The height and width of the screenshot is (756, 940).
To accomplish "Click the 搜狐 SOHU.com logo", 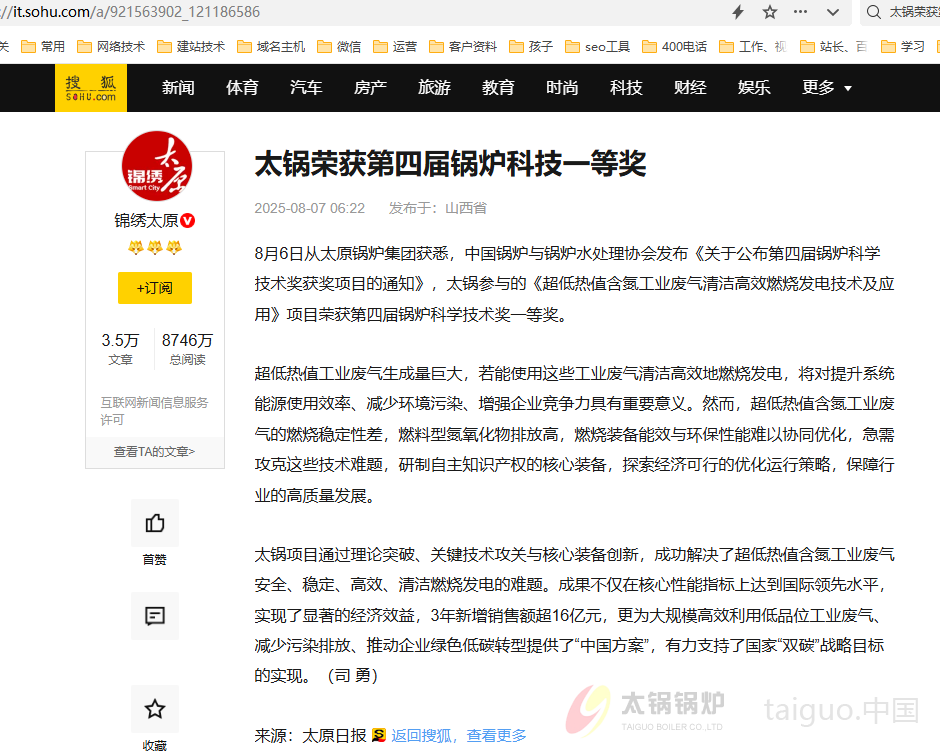I will point(89,88).
